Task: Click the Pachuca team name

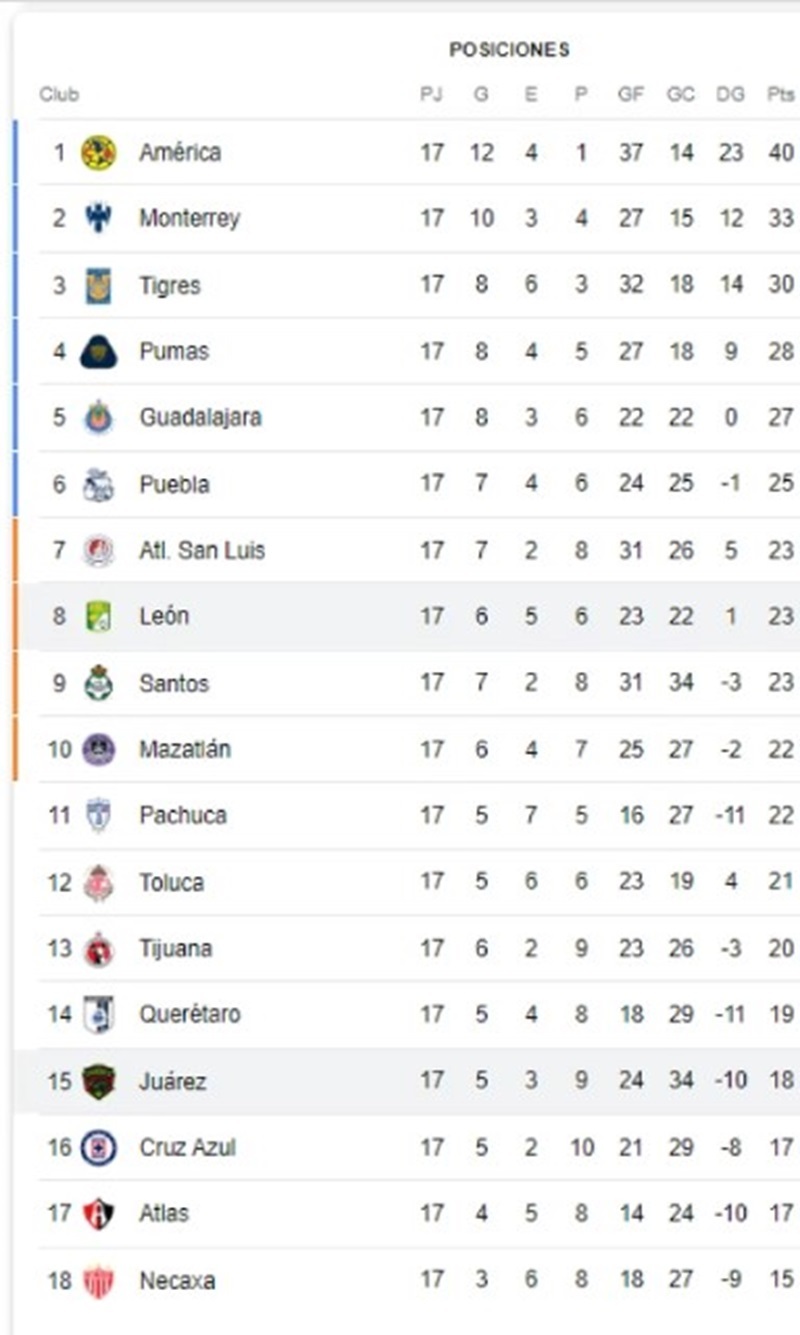Action: point(183,815)
